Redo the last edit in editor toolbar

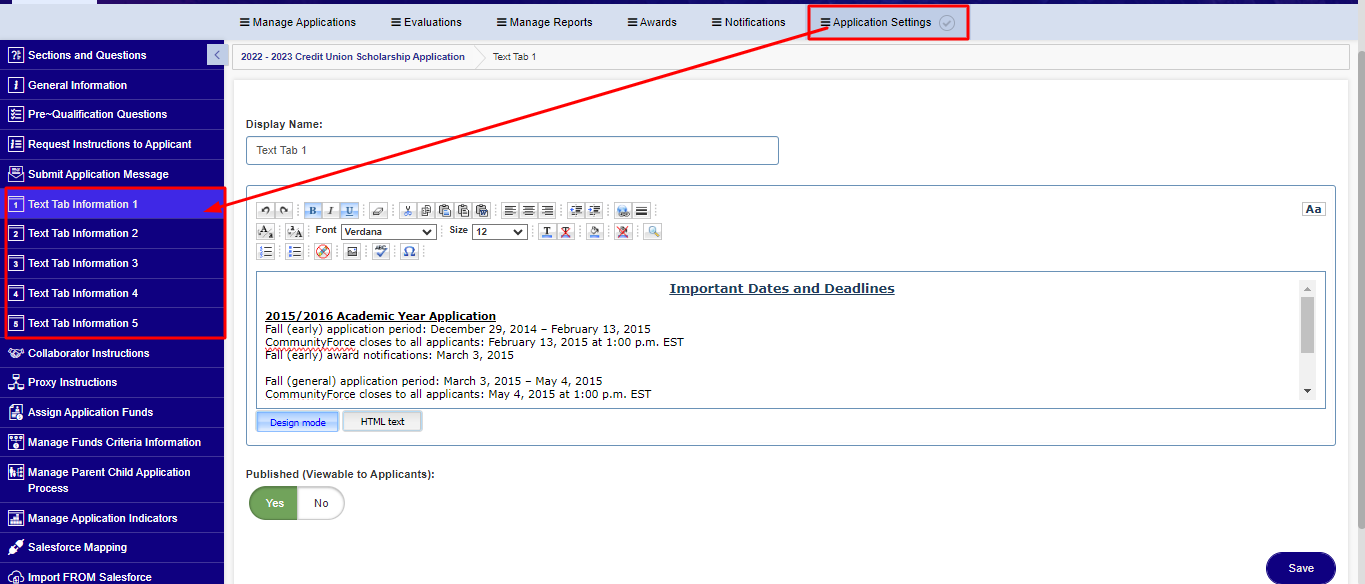pyautogui.click(x=284, y=210)
